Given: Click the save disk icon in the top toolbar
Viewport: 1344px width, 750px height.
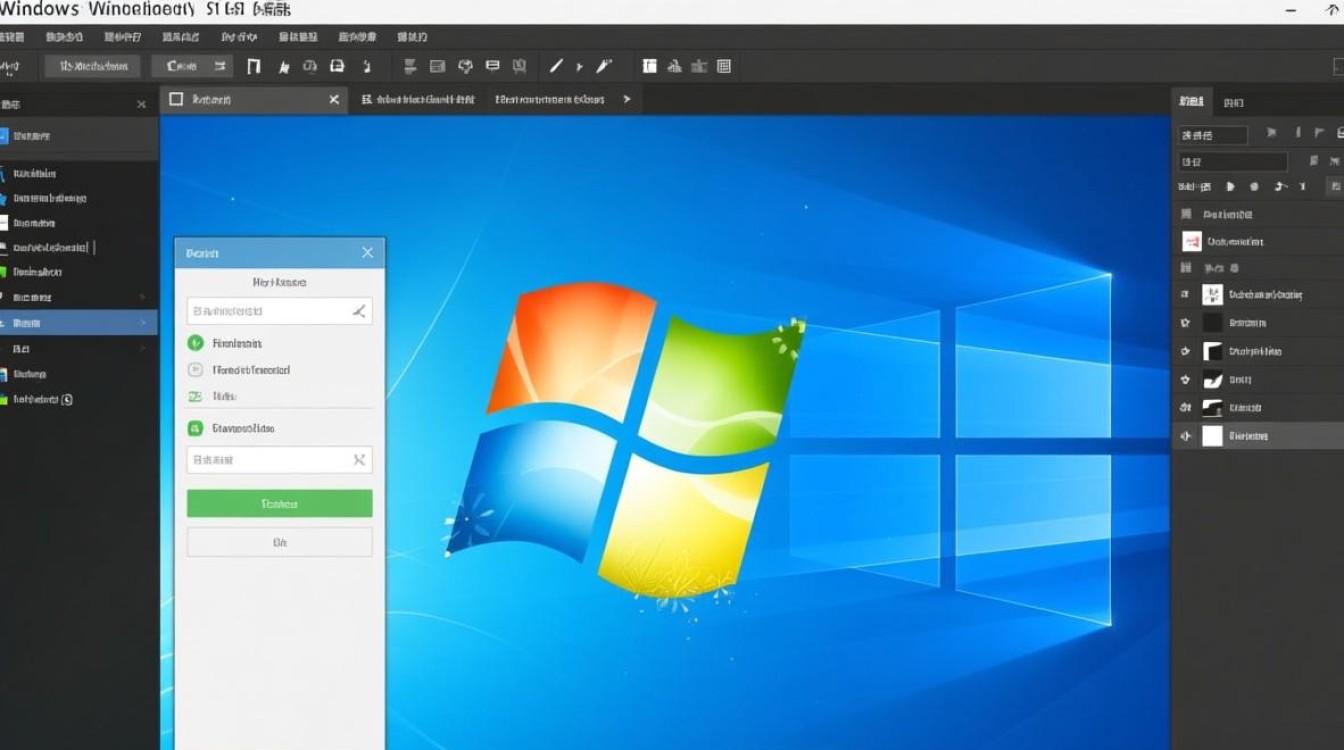Looking at the screenshot, I should [337, 67].
